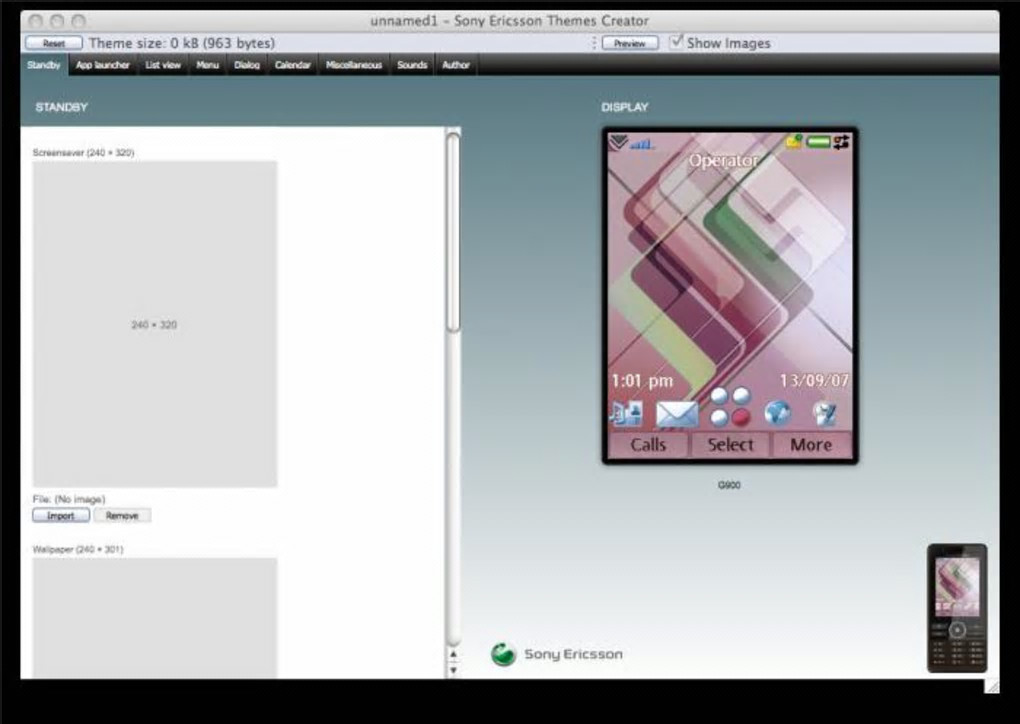Screen dimensions: 1020x724
Task: Click the scrollbar down arrow
Action: tap(453, 669)
